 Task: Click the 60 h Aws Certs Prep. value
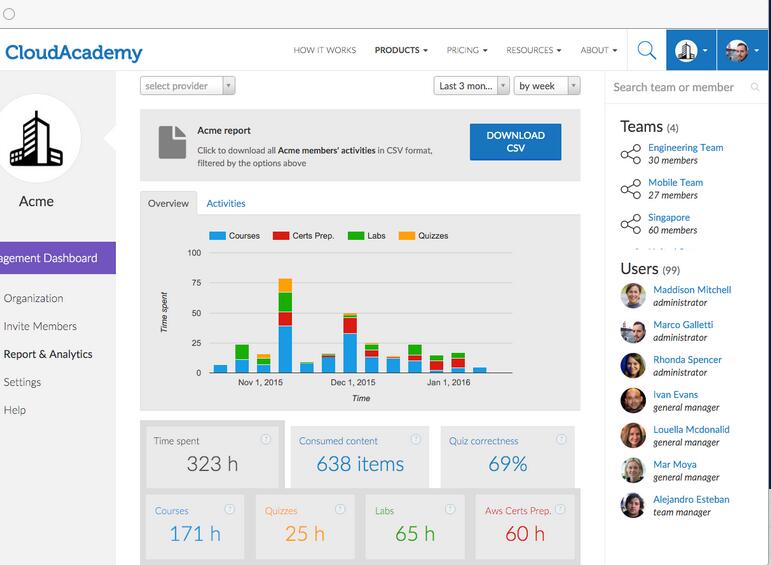525,534
